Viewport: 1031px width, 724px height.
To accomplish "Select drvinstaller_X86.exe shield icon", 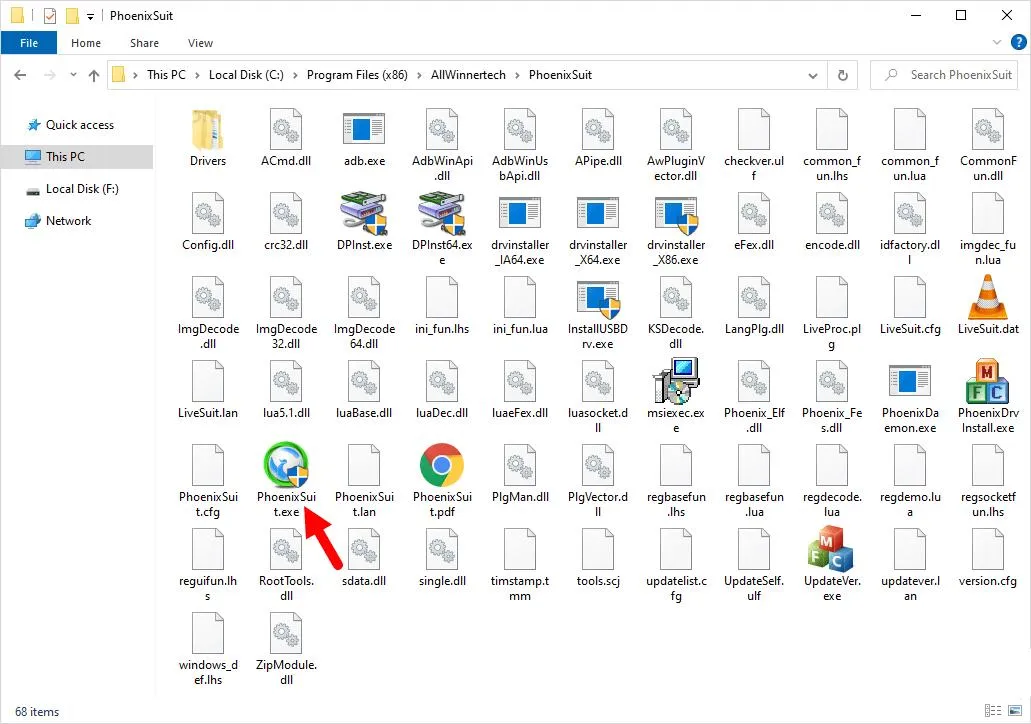I will click(x=676, y=214).
